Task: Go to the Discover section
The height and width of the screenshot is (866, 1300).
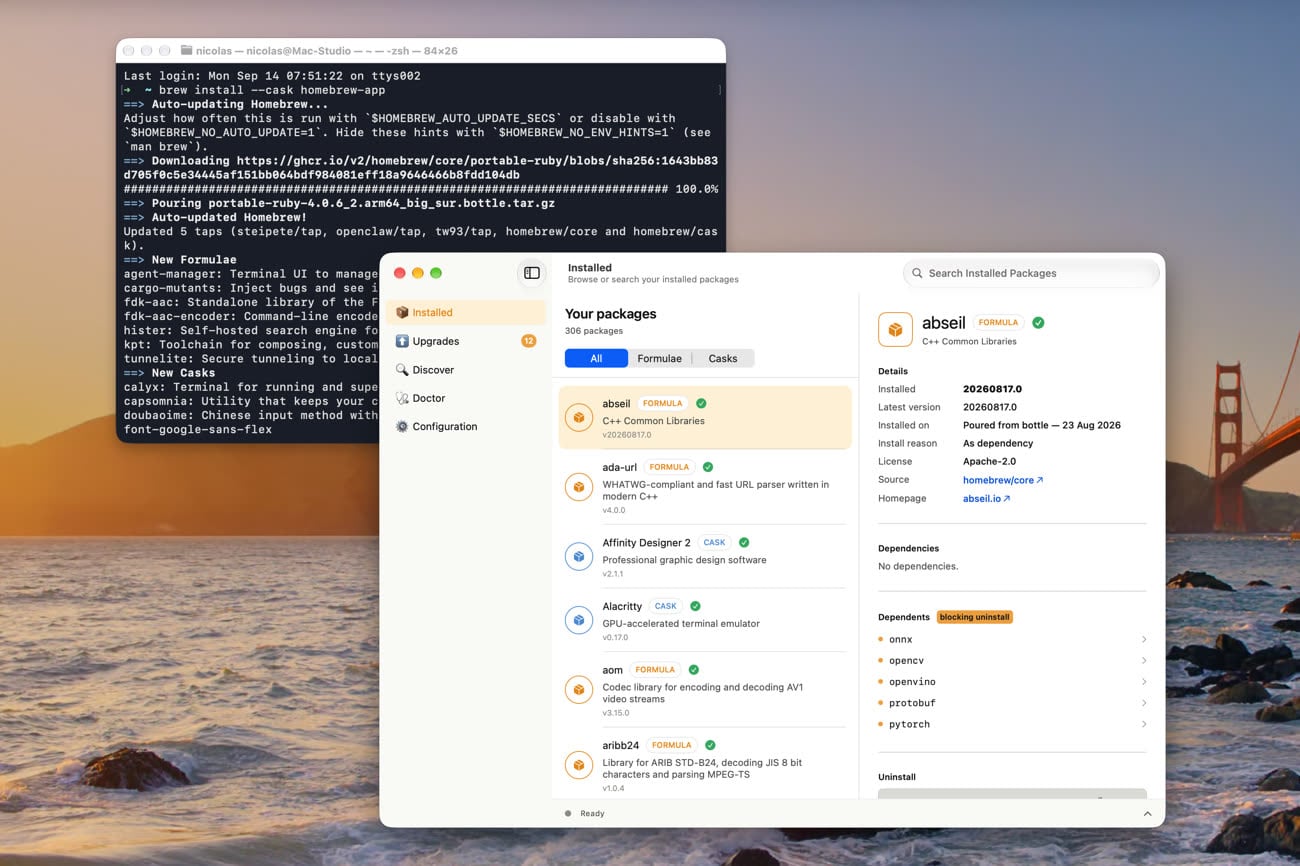Action: tap(468, 370)
